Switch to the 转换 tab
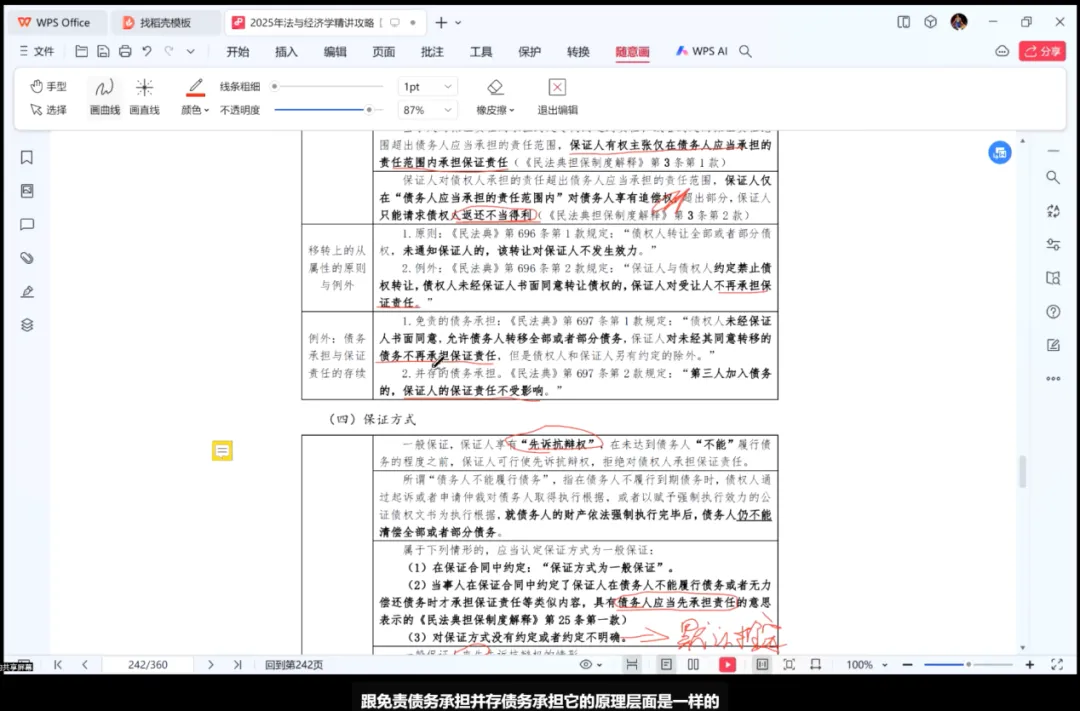Screen dimensions: 1080x711 point(578,52)
